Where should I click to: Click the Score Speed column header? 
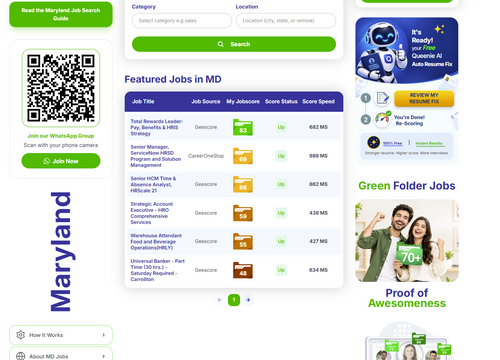(x=318, y=101)
